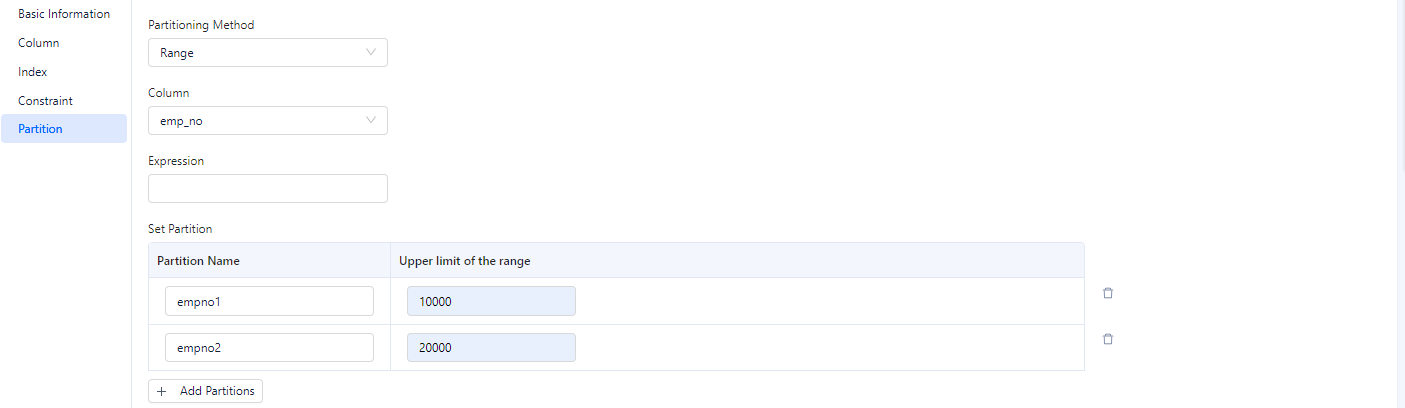Switch to the Column section in sidebar
The width and height of the screenshot is (1405, 408).
[x=39, y=43]
